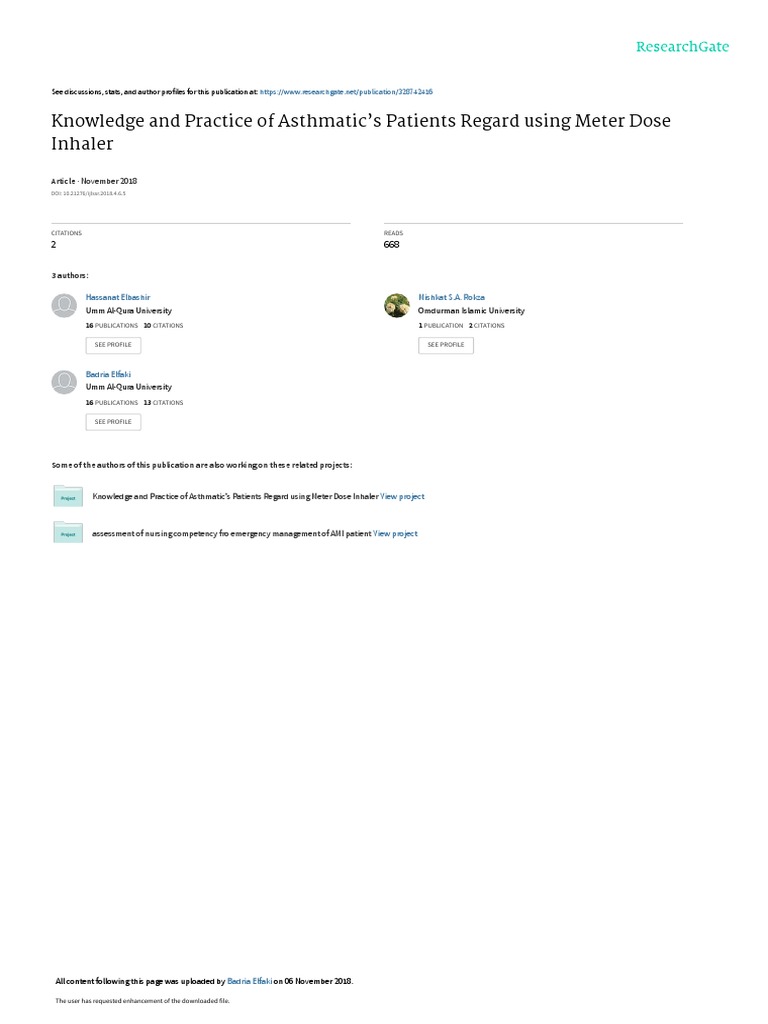768x1024 pixels.
Task: Click Hassanat Elbashir's gray avatar icon
Action: coord(64,306)
